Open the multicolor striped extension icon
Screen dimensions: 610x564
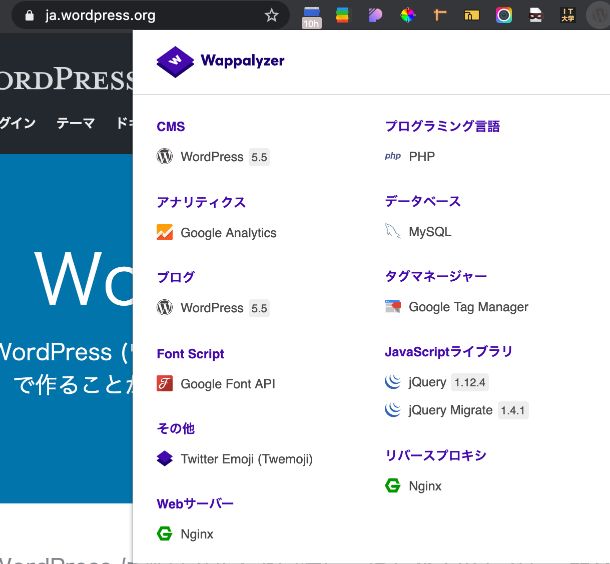[342, 16]
